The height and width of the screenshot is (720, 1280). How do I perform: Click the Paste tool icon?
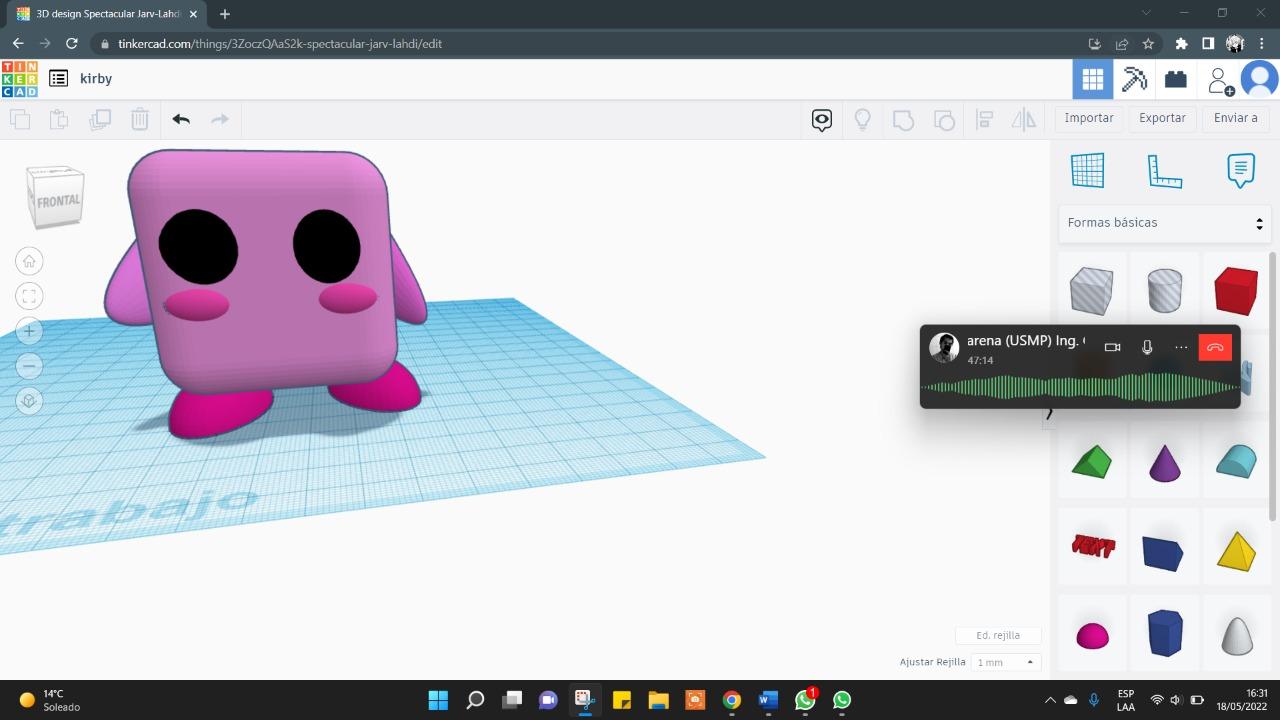(x=59, y=119)
